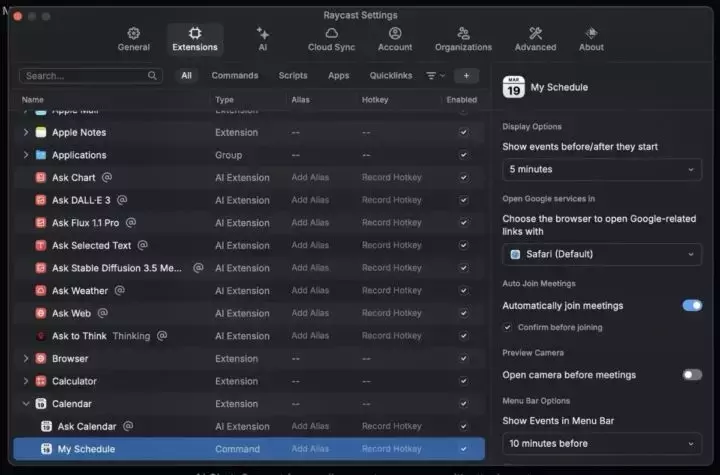The image size is (720, 475).
Task: Uncheck Confirm before joining
Action: [507, 328]
